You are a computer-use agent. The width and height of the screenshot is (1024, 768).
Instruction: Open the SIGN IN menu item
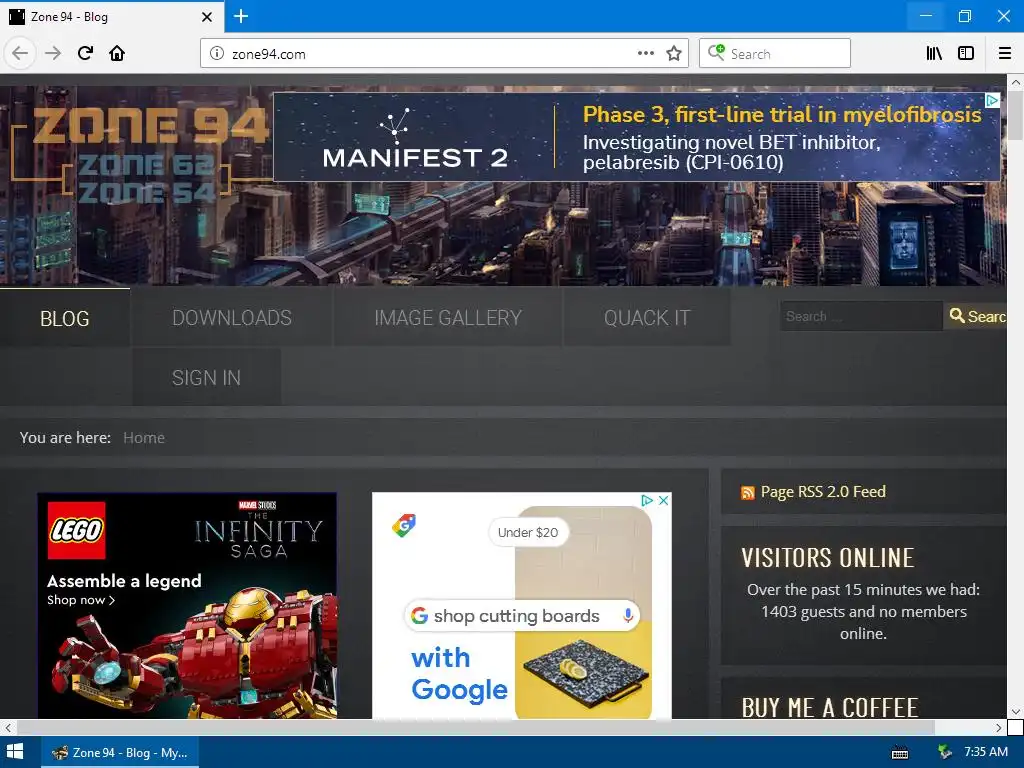206,377
